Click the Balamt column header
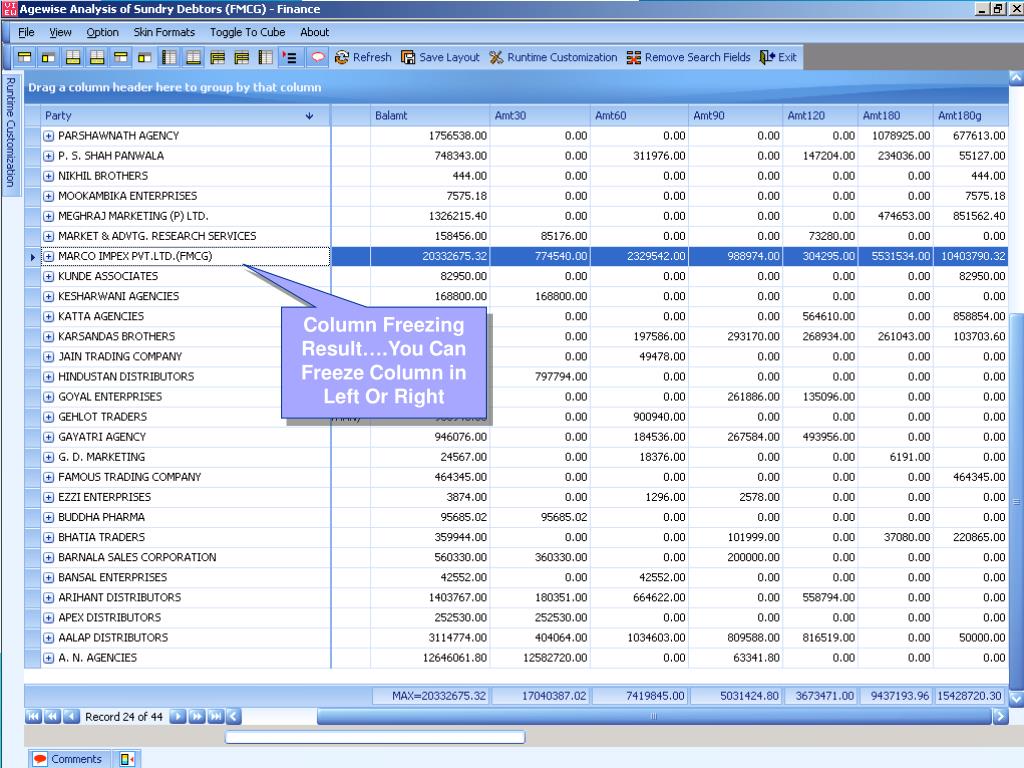 430,116
